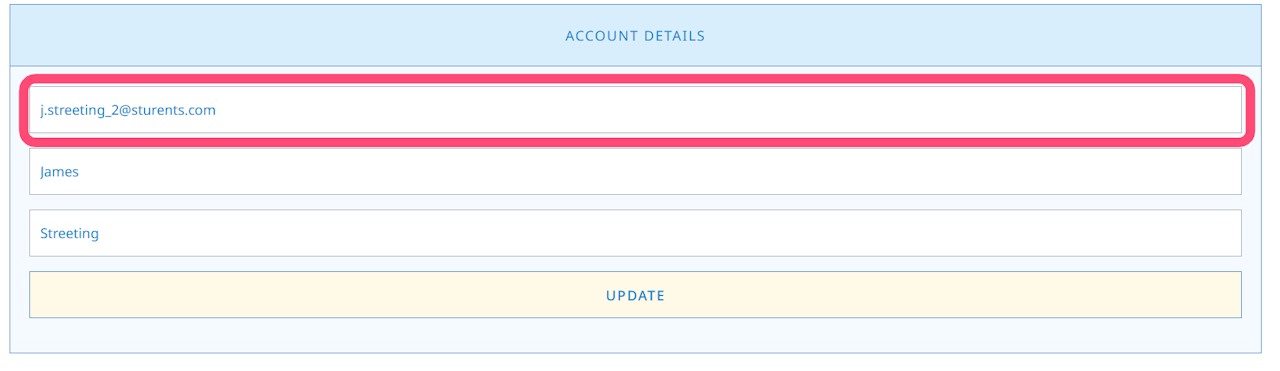This screenshot has width=1280, height=371.
Task: Click the empty area of the Streeting field
Action: (670, 233)
